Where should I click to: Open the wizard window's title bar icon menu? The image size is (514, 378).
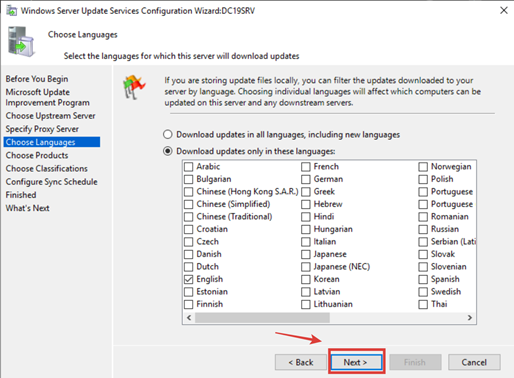pos(11,11)
